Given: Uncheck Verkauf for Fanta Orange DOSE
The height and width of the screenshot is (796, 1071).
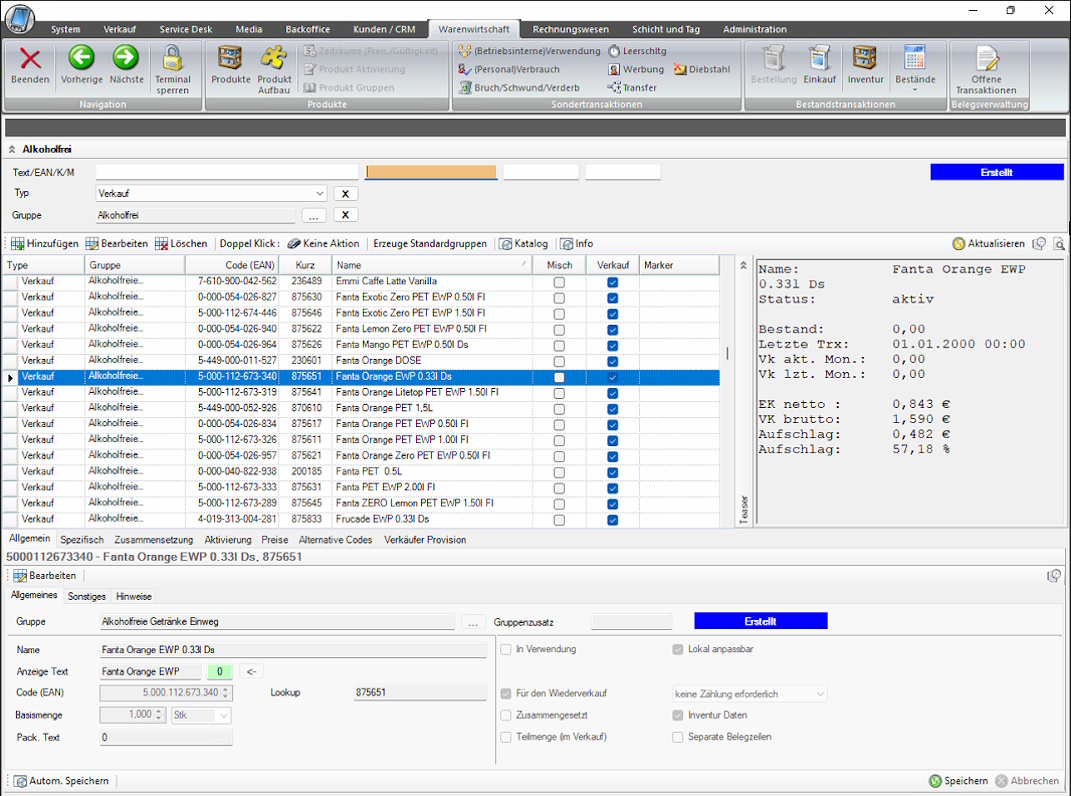Looking at the screenshot, I should [x=612, y=361].
